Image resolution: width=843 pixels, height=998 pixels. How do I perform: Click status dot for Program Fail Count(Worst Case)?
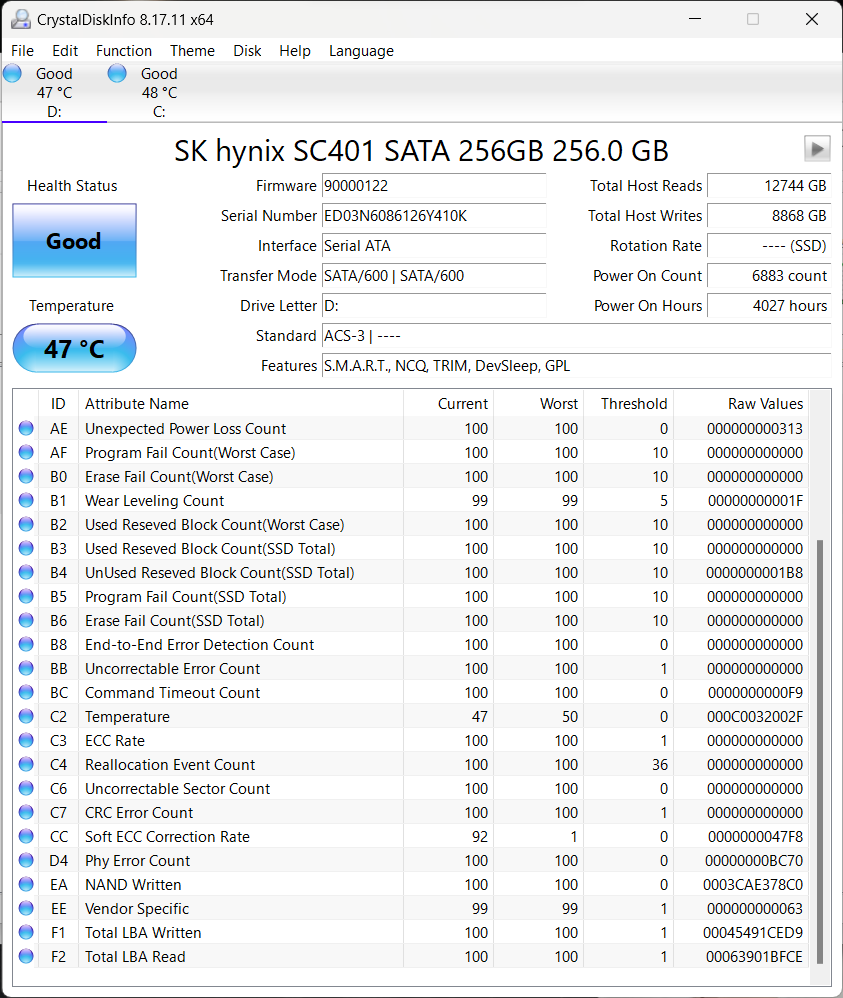[x=26, y=453]
